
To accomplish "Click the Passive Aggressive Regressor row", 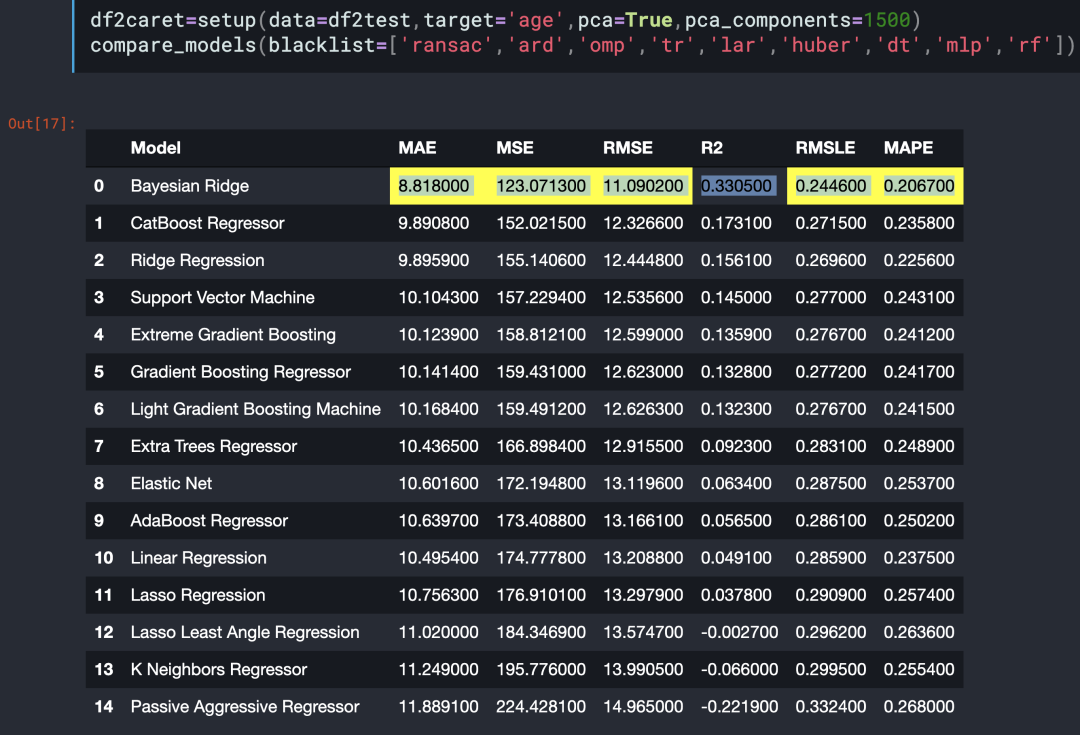I will [524, 707].
